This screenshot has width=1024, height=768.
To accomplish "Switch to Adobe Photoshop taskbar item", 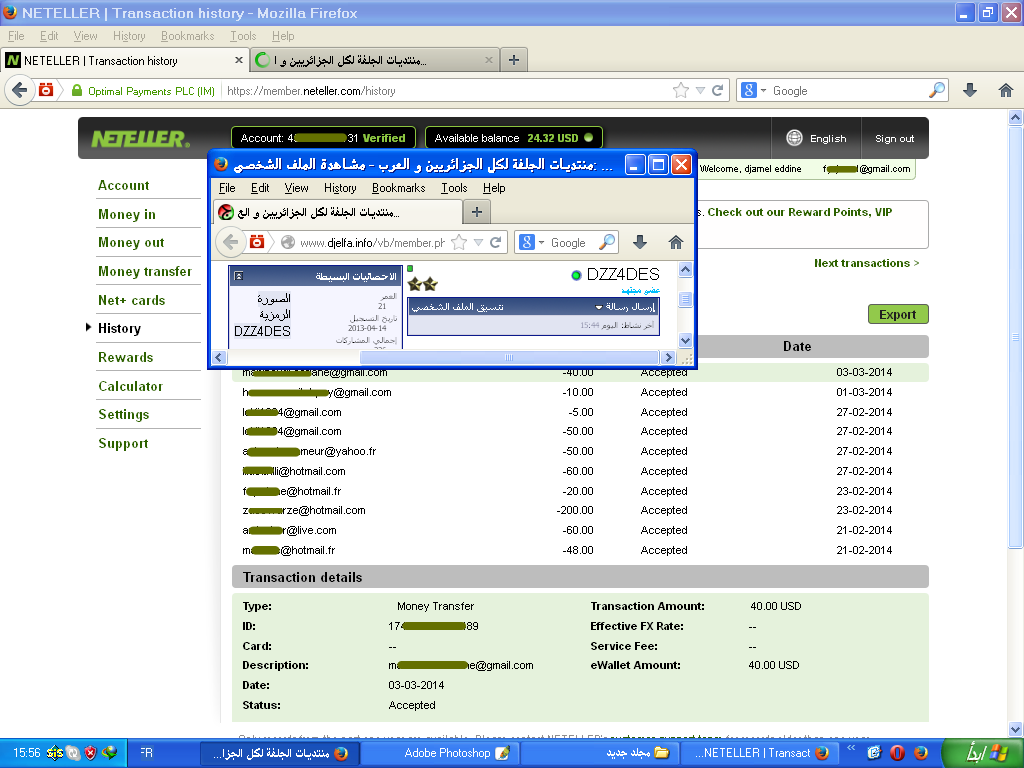I will 440,753.
